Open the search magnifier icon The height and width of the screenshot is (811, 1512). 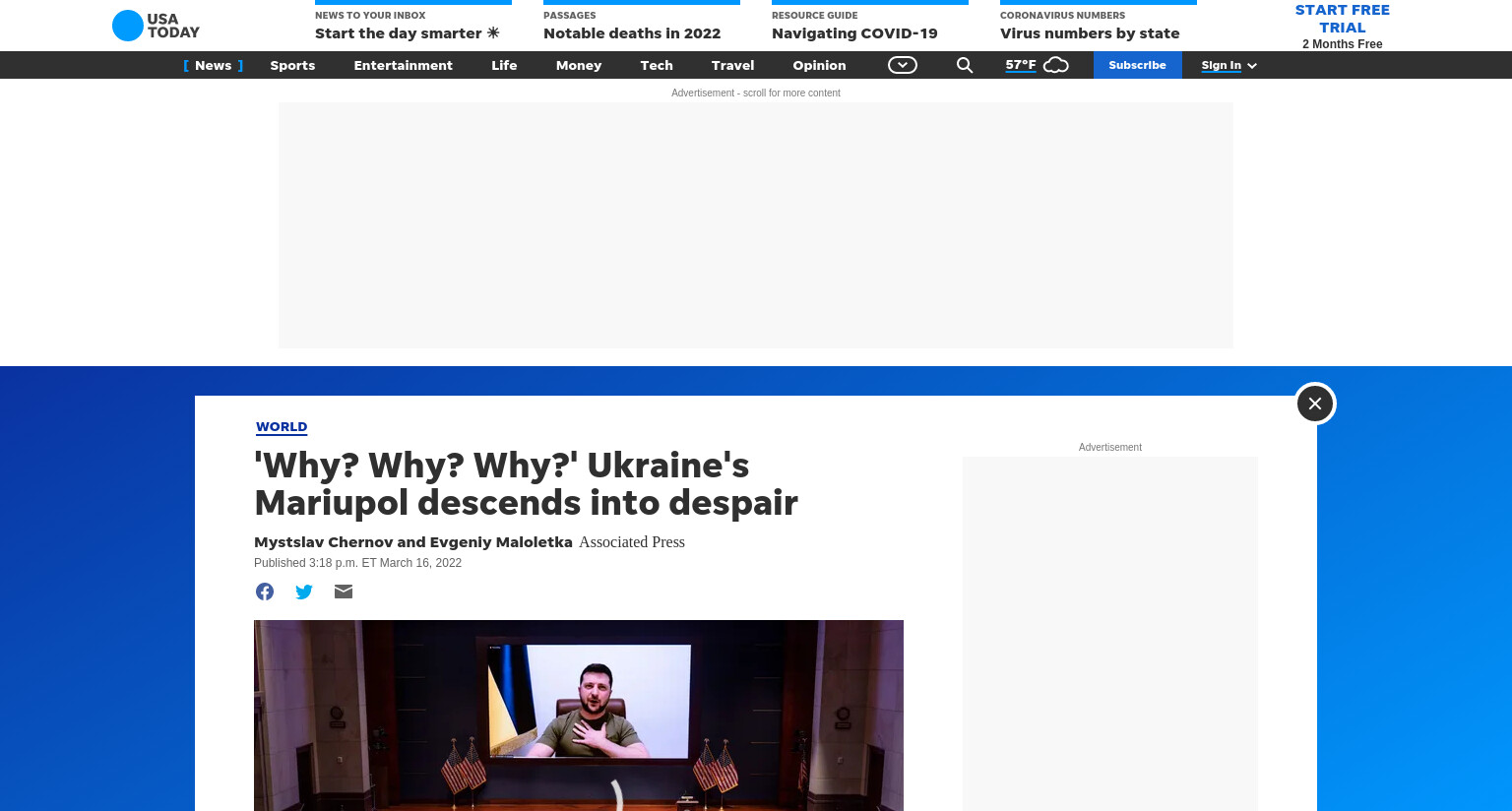point(965,65)
